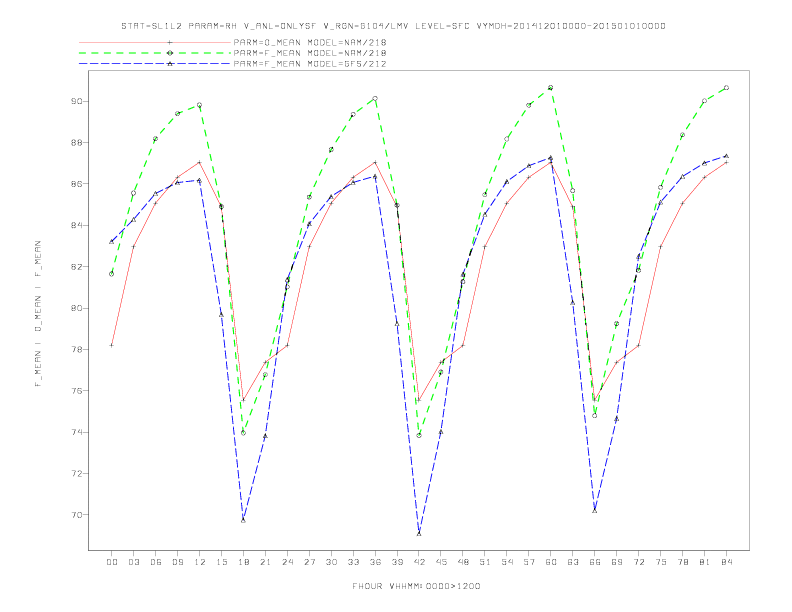Click x-axis forecast hour label 30

331,562
